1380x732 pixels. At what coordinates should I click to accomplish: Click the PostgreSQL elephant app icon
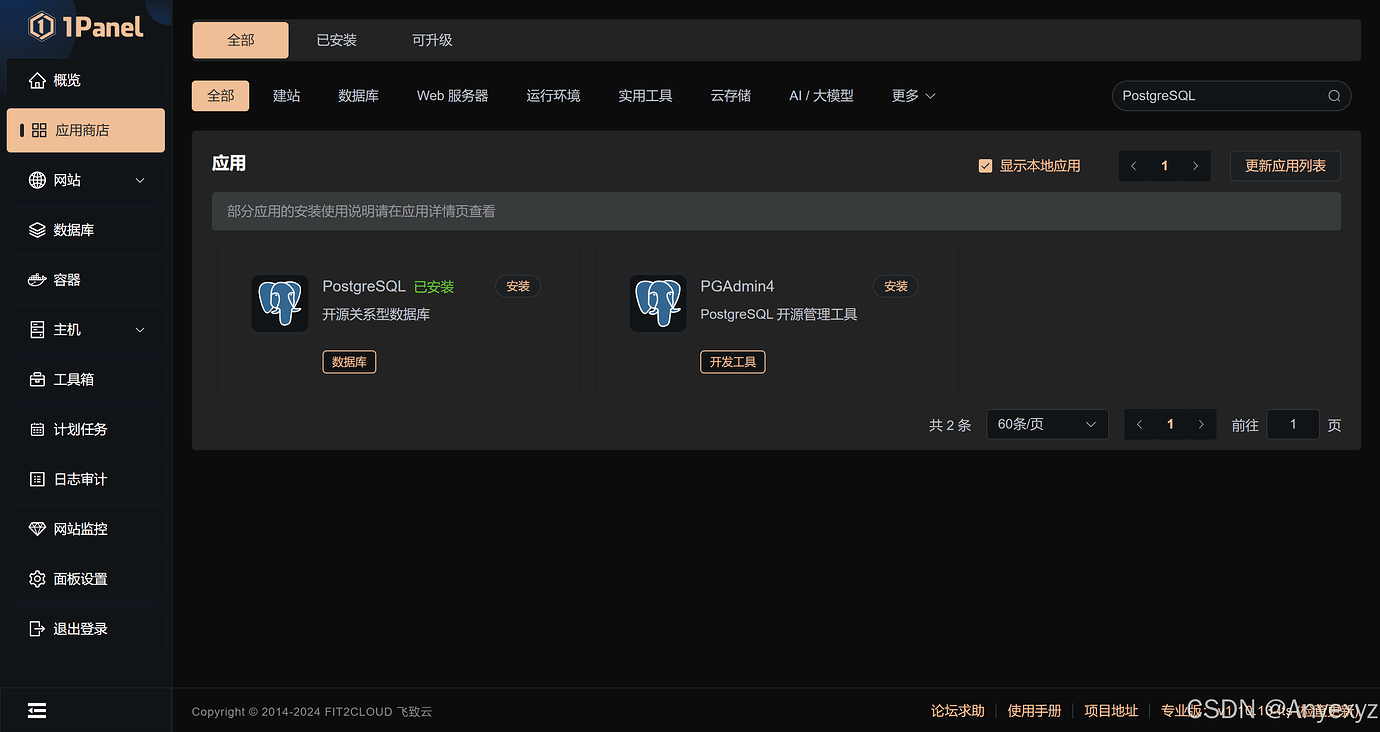(280, 304)
